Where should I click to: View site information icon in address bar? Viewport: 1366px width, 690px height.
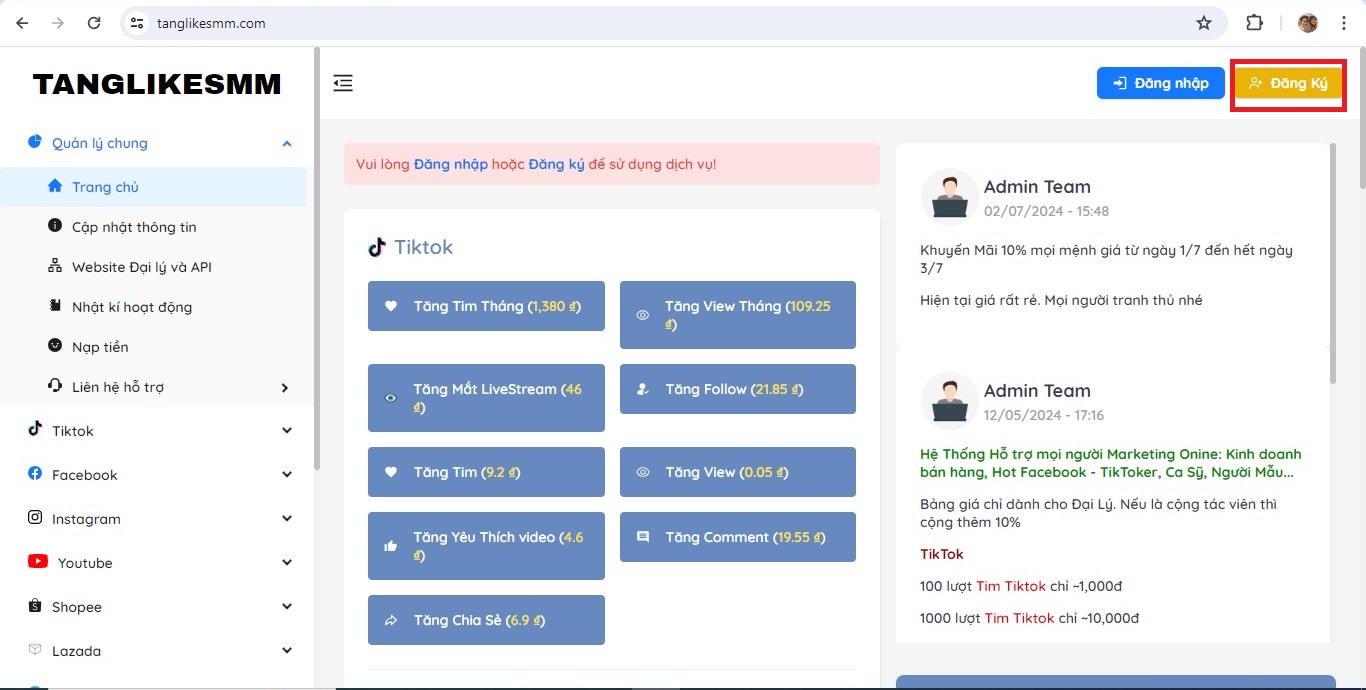click(x=138, y=23)
